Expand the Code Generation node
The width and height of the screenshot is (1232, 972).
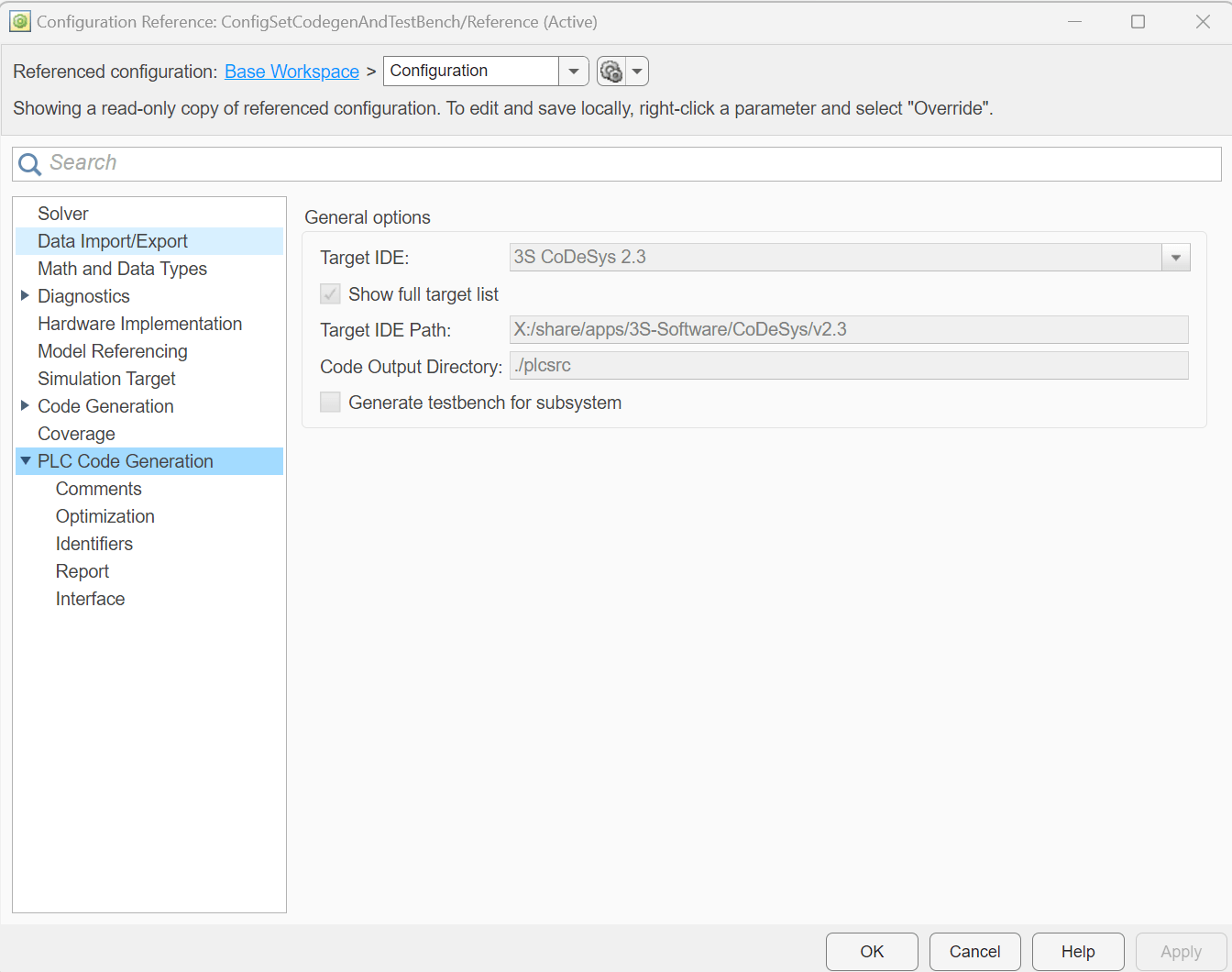tap(25, 406)
